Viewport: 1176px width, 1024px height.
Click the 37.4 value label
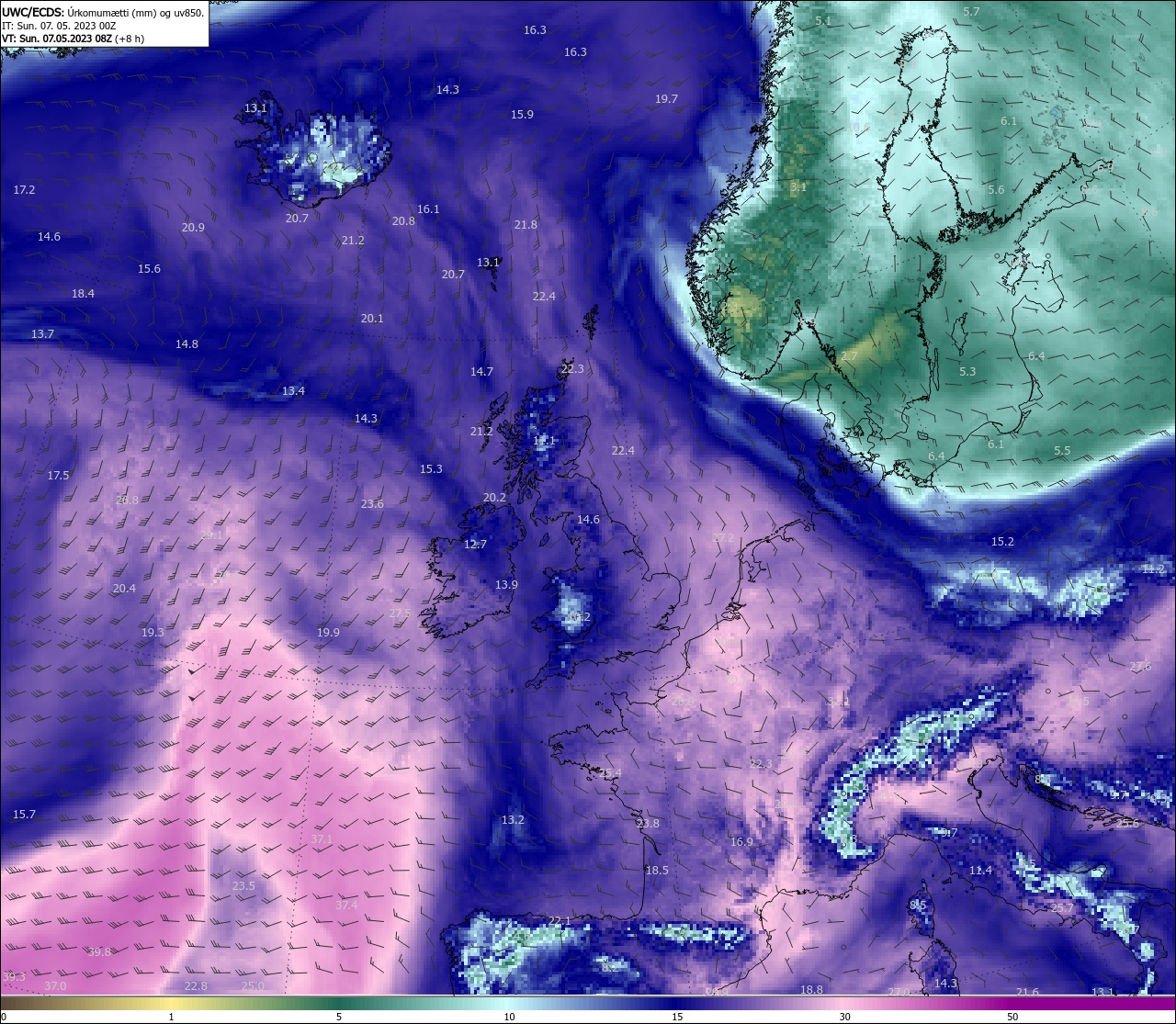click(x=346, y=906)
